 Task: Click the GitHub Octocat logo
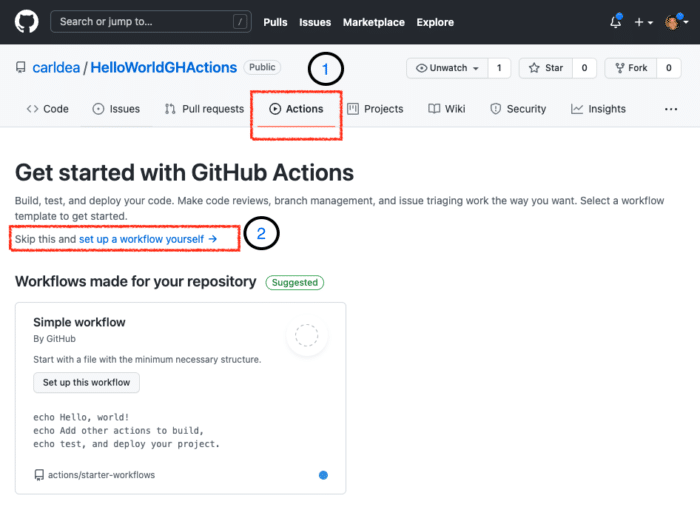click(x=26, y=21)
